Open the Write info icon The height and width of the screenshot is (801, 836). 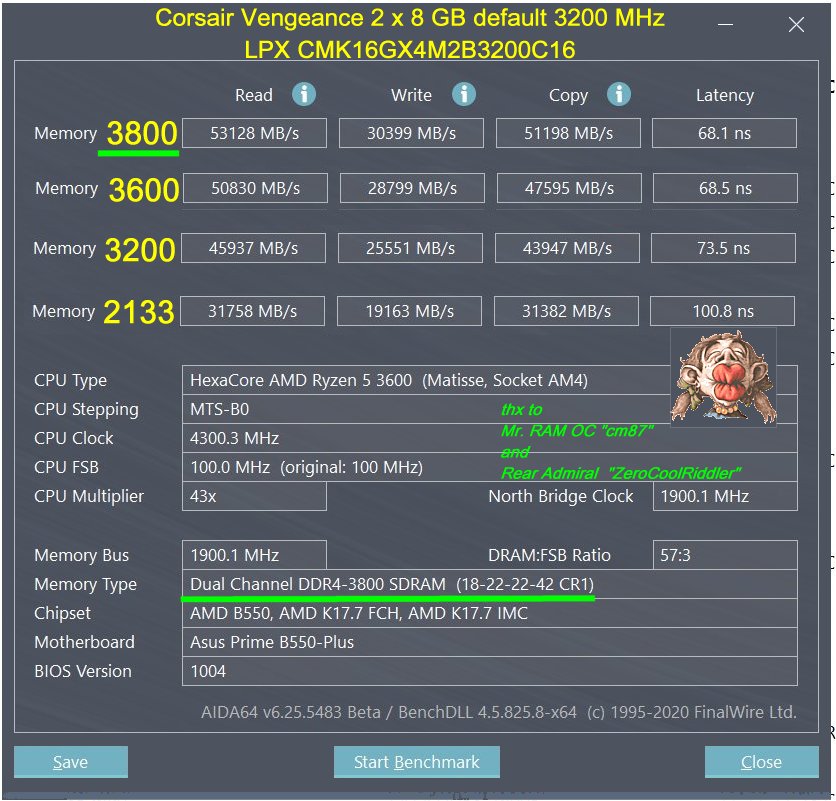[x=464, y=94]
